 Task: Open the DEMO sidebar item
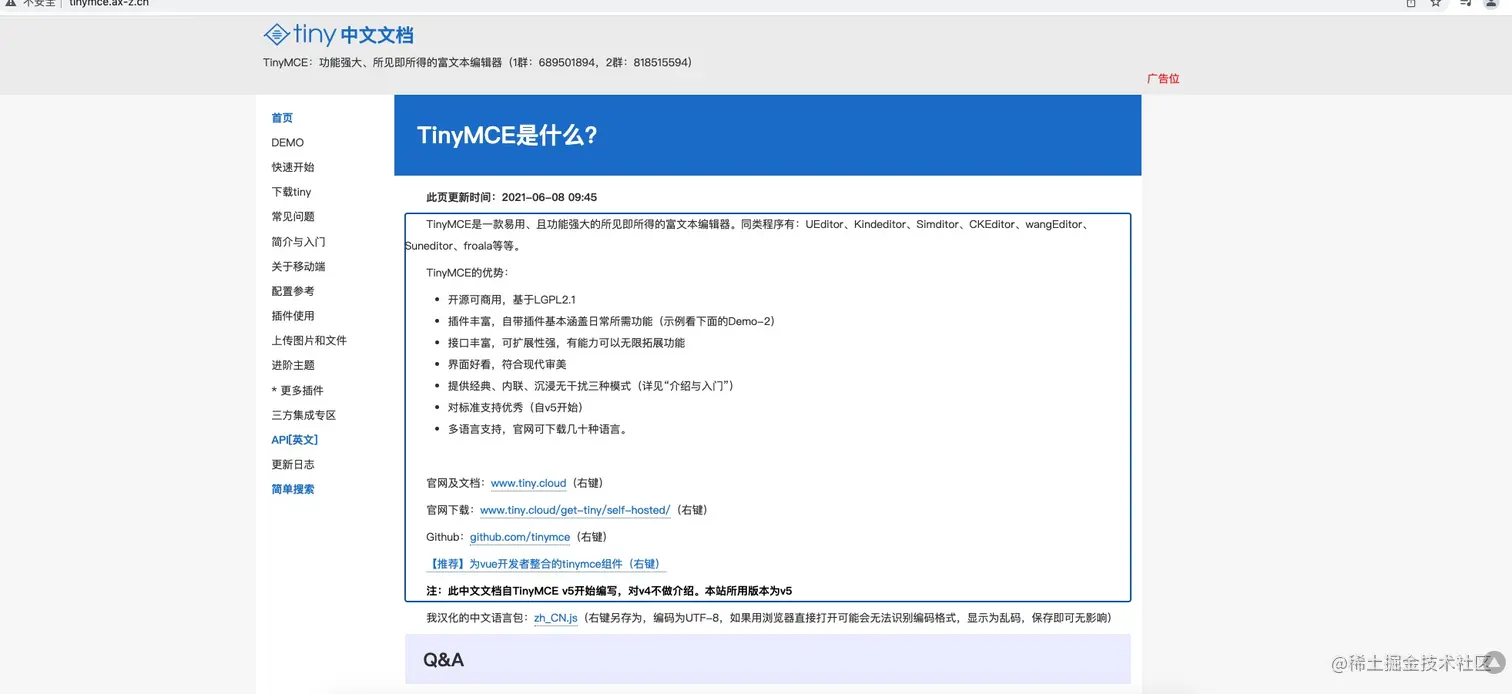click(x=287, y=143)
